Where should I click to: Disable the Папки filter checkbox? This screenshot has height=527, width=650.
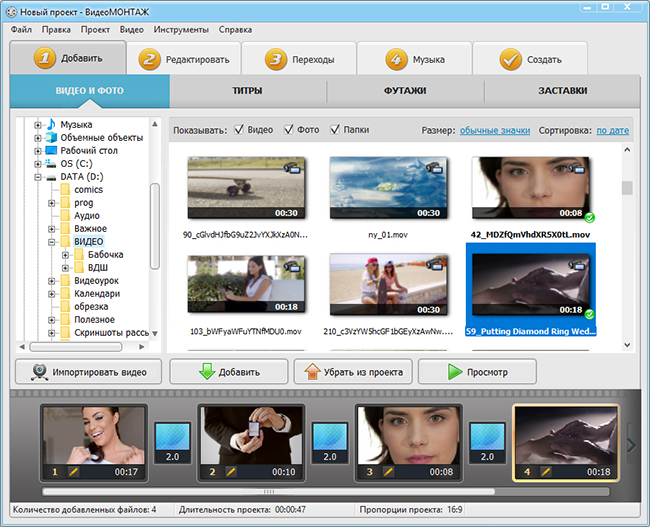coord(335,130)
